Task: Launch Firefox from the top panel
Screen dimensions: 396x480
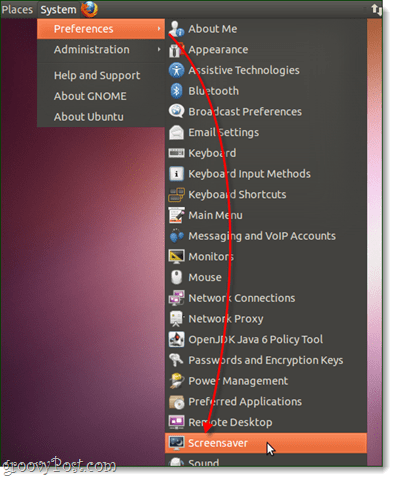Action: 89,9
